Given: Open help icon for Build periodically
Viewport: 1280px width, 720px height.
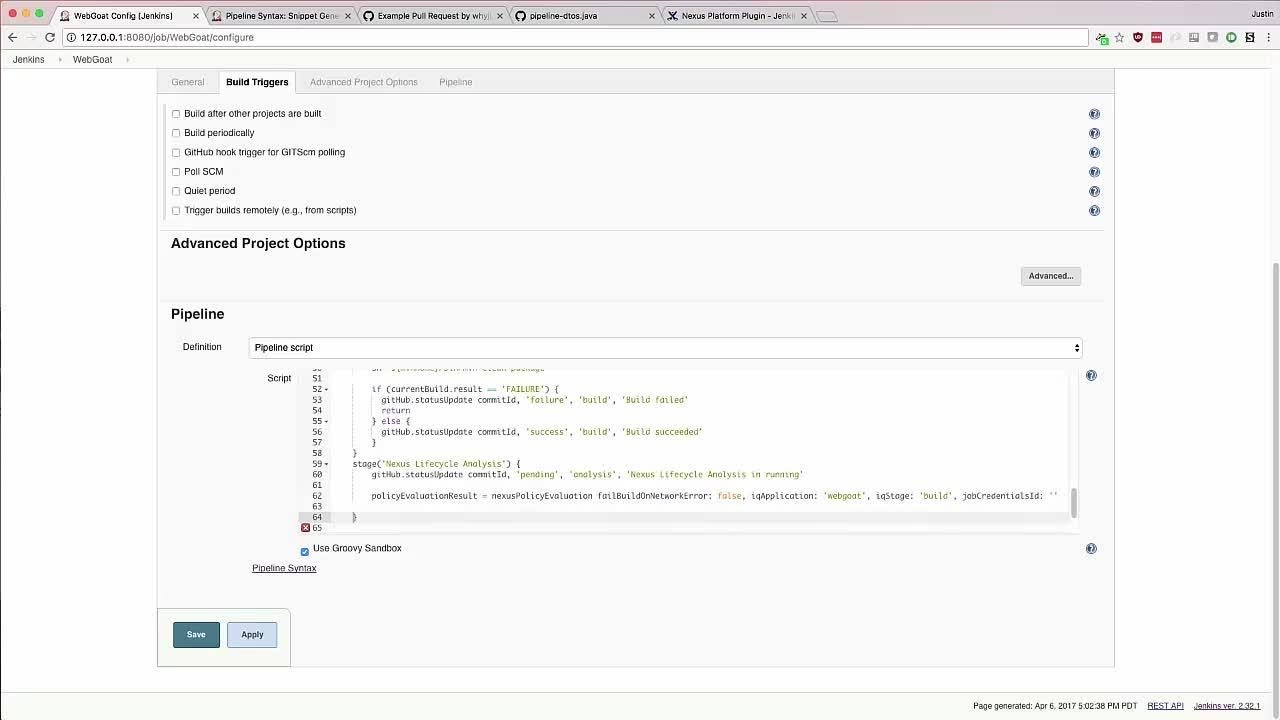Looking at the screenshot, I should point(1094,133).
